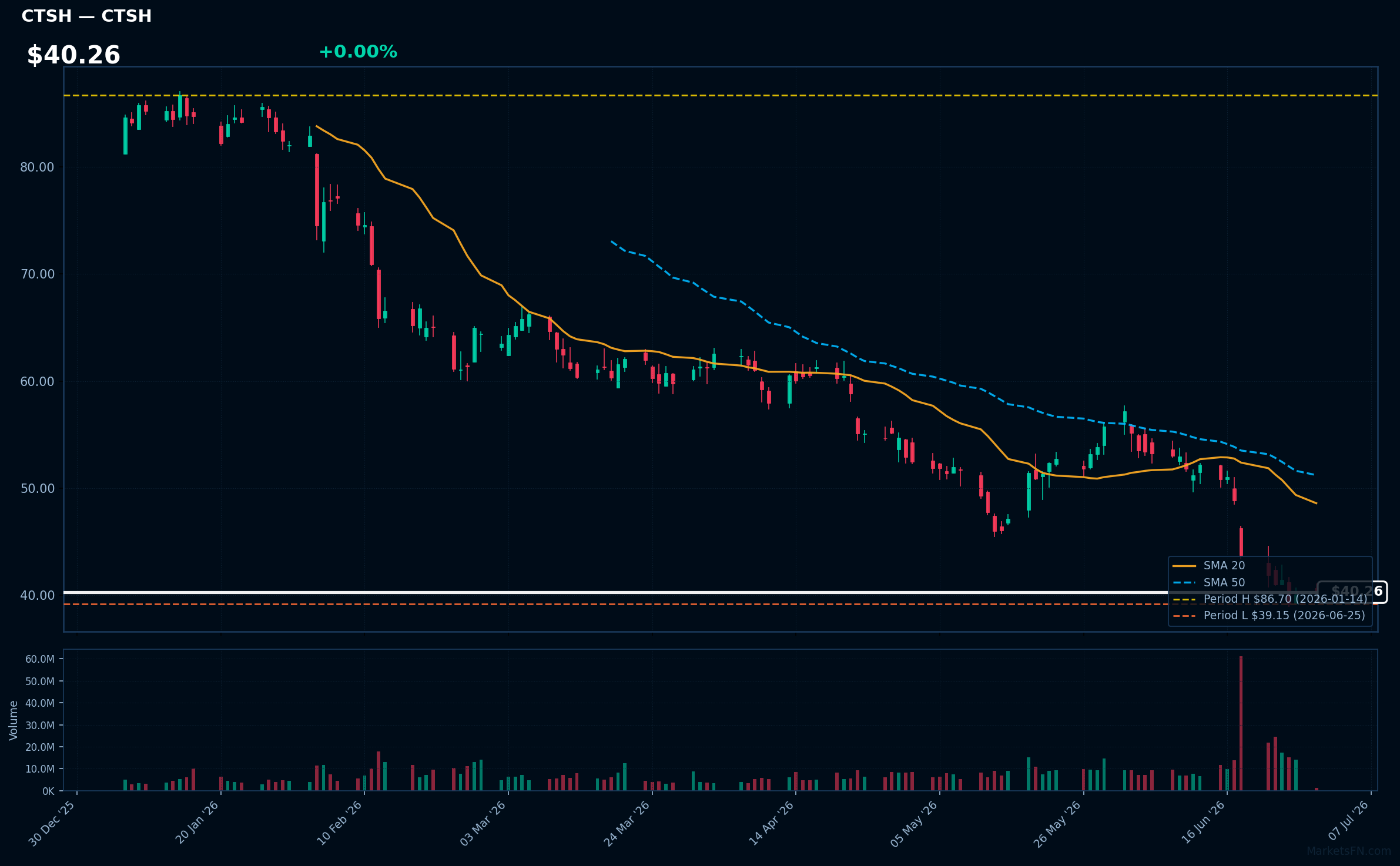Click the 60.00 price axis label
1400x866 pixels.
tap(37, 382)
